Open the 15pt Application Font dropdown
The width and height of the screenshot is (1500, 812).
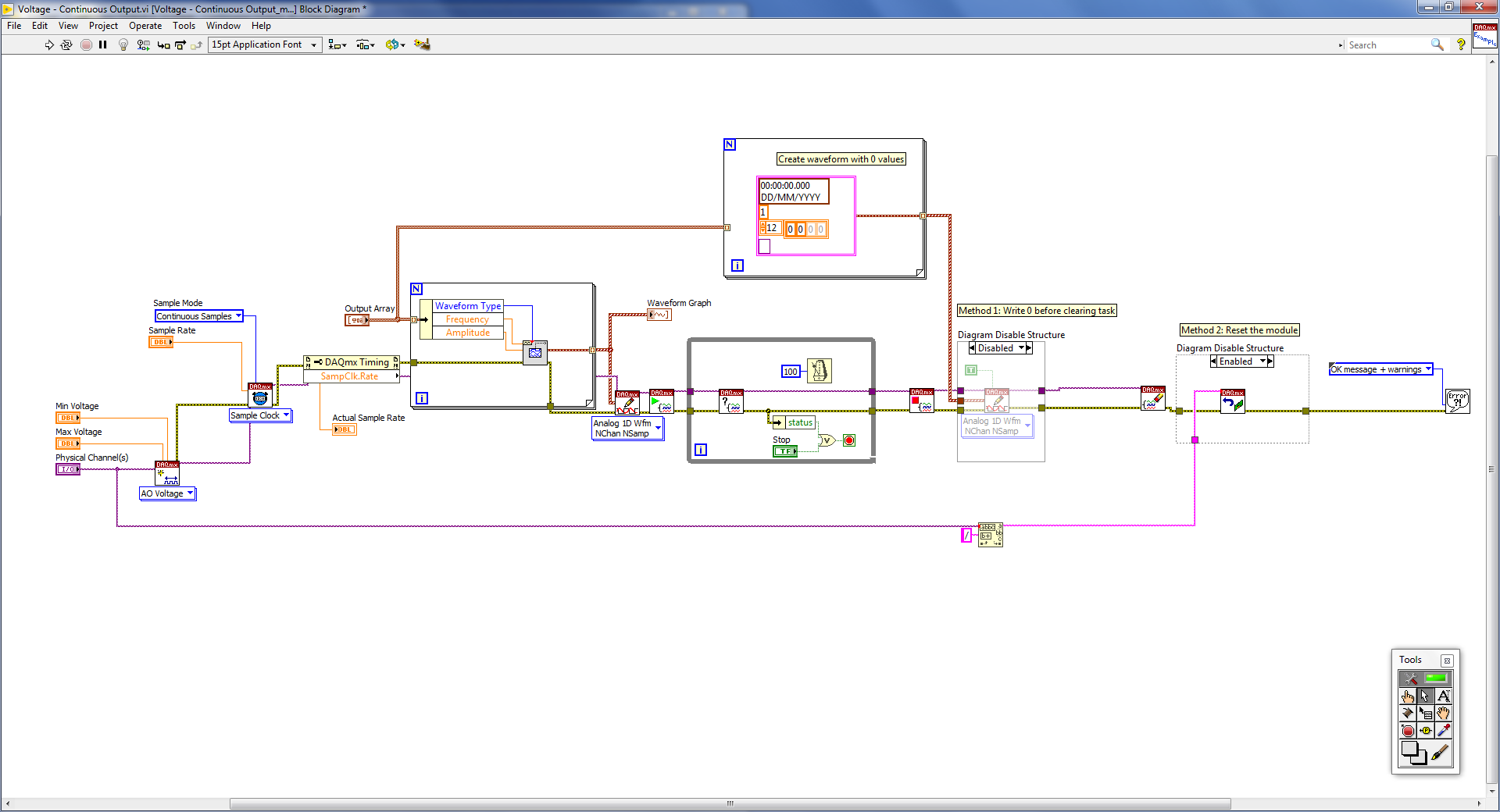point(265,45)
